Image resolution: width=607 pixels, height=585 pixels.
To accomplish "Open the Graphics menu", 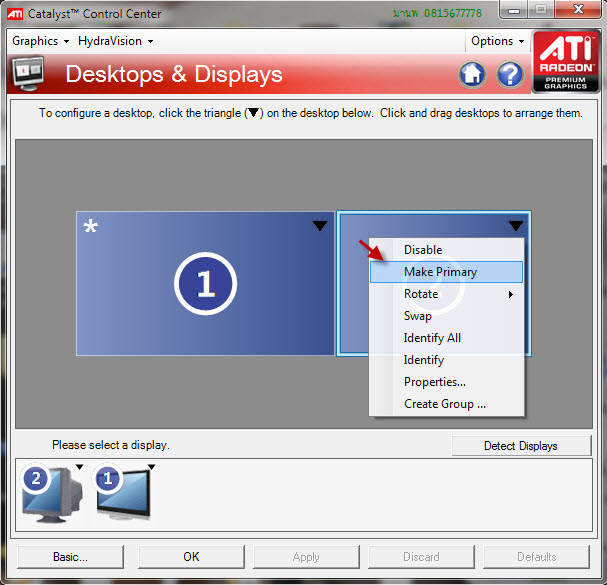I will coord(40,41).
